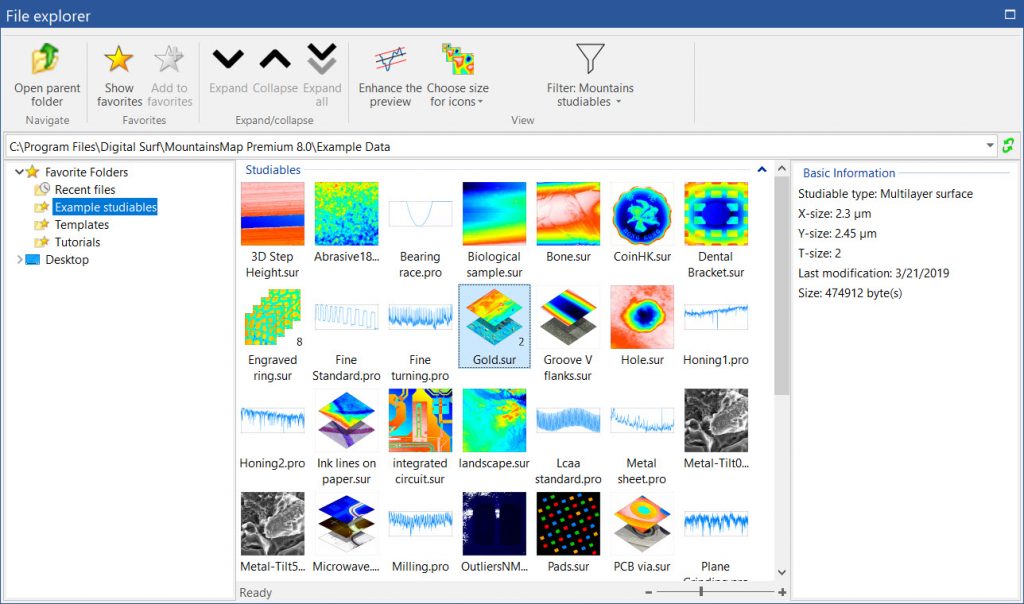Open the path history dropdown arrow
Viewport: 1024px width, 604px height.
990,146
